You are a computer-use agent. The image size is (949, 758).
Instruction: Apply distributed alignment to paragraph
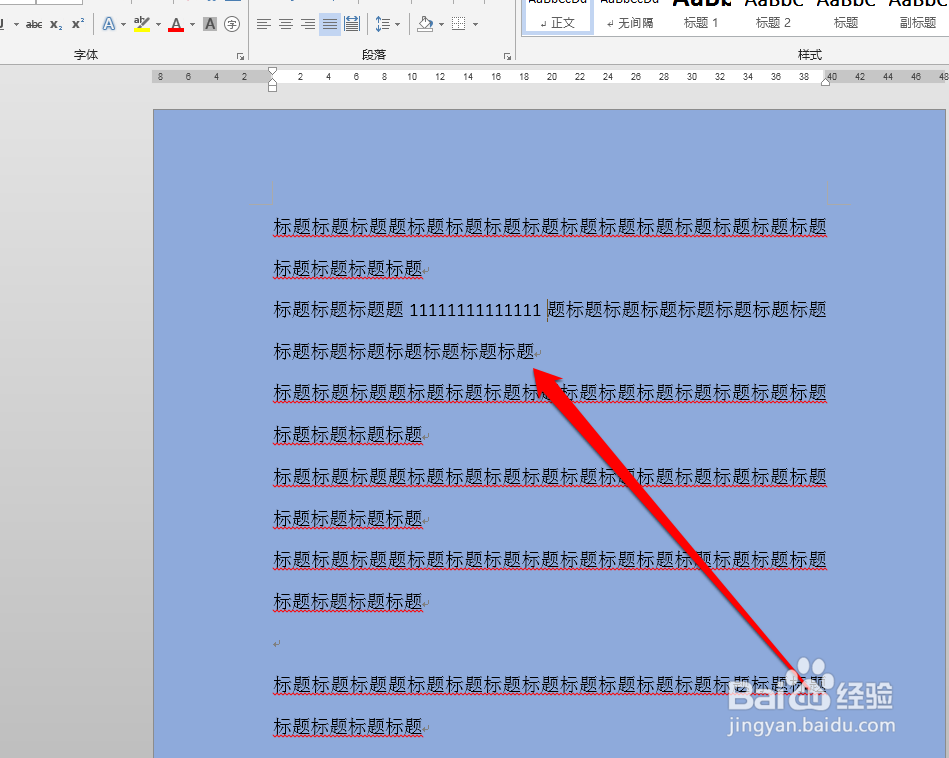pyautogui.click(x=352, y=24)
